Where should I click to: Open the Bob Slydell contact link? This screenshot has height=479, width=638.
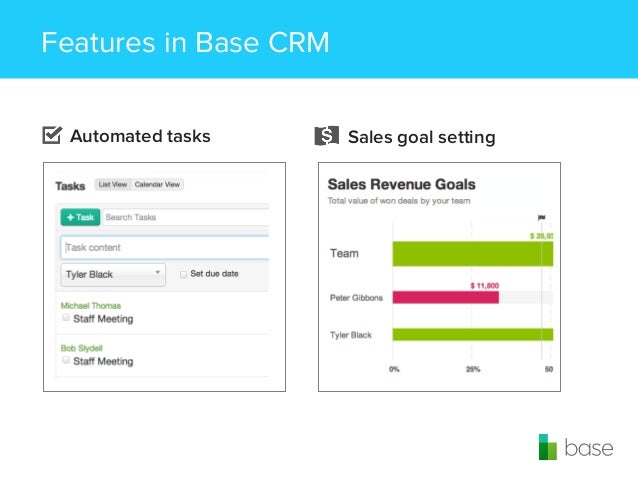(x=81, y=348)
